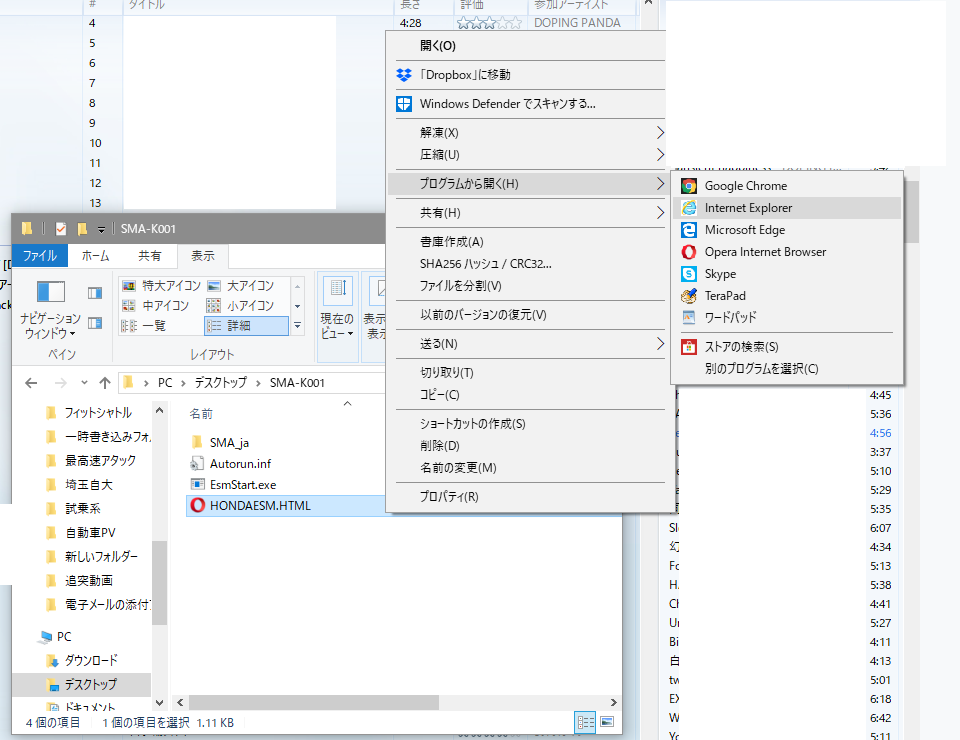Choose 名前の変更(M) in the context menu
960x740 pixels.
click(527, 468)
